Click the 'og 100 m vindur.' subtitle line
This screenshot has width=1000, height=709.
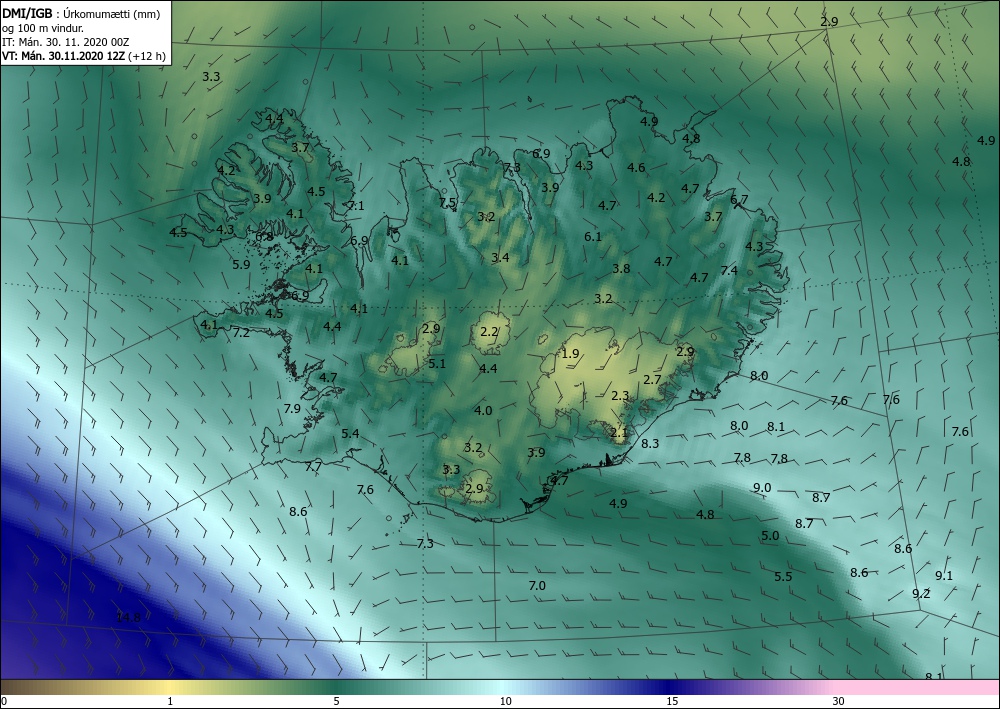(x=43, y=28)
